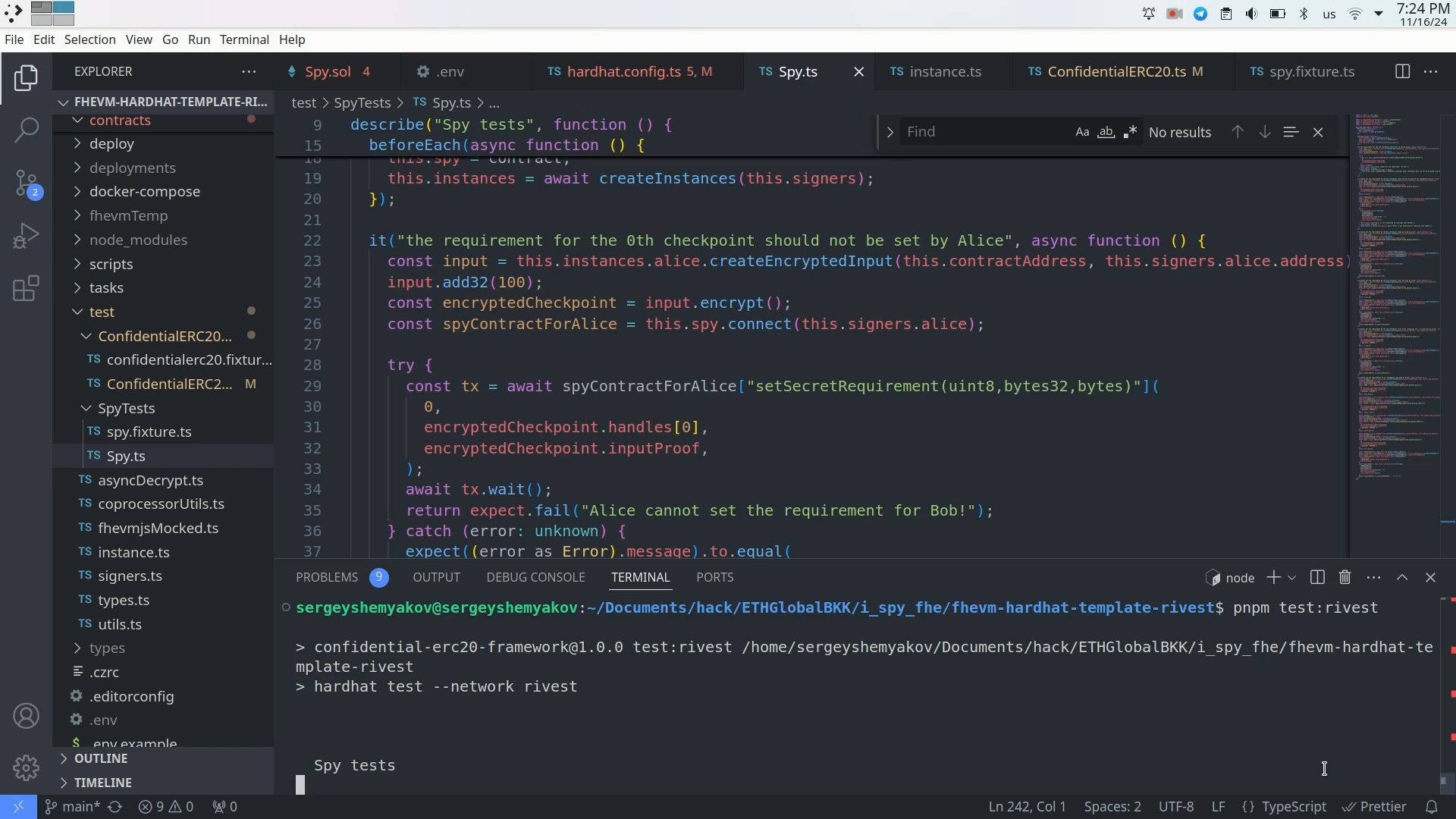Open spy.fixture.ts in the explorer
Image resolution: width=1456 pixels, height=819 pixels.
click(149, 432)
